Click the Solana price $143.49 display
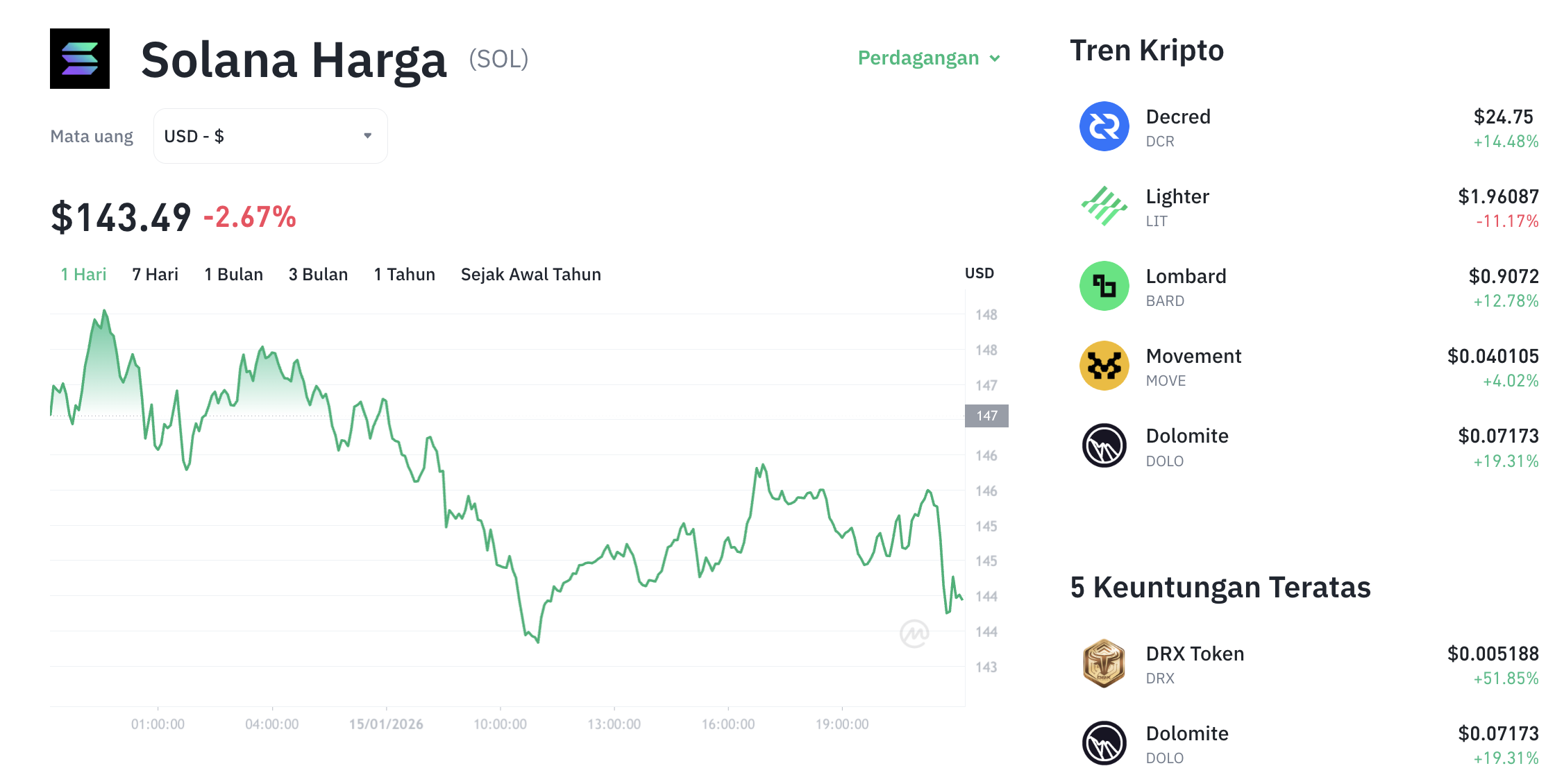 coord(119,216)
